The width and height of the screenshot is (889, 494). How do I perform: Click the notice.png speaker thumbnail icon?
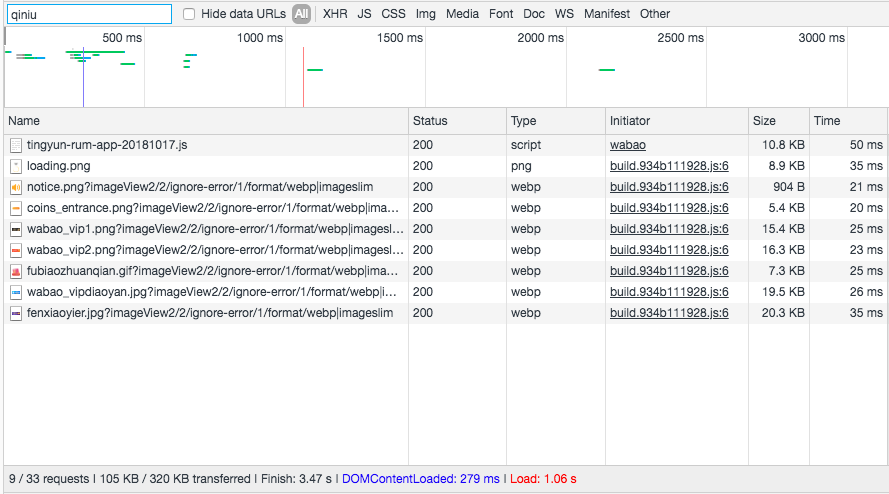(16, 187)
